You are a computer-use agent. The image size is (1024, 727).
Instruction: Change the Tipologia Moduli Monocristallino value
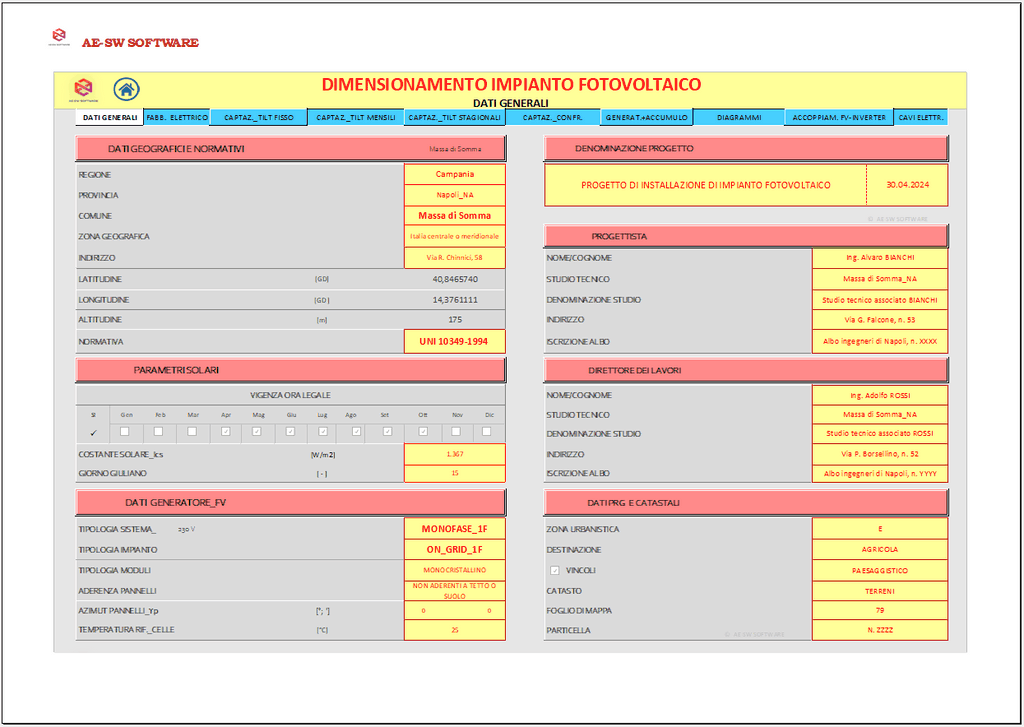point(455,570)
